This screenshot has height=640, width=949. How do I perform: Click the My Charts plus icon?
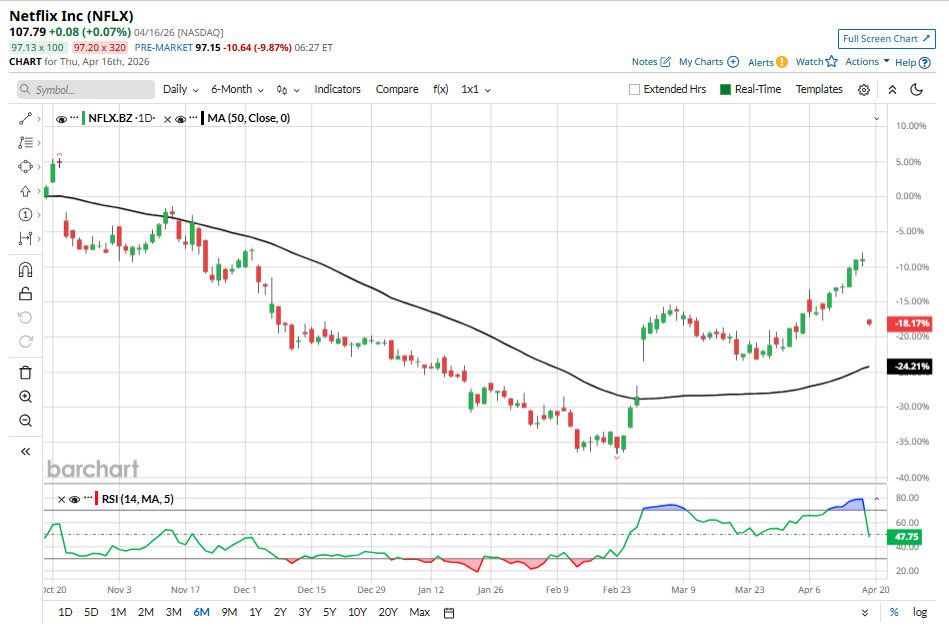733,62
